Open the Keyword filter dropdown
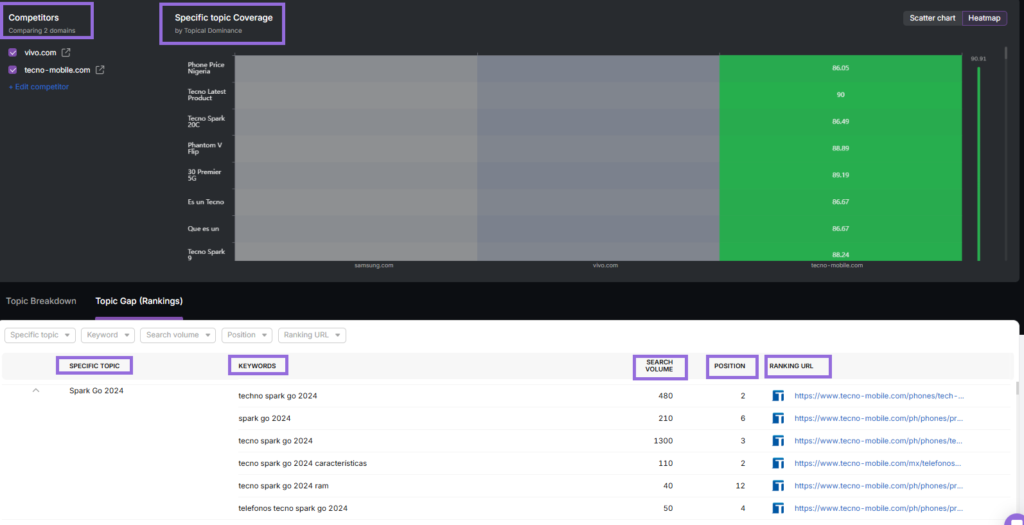 click(x=108, y=335)
